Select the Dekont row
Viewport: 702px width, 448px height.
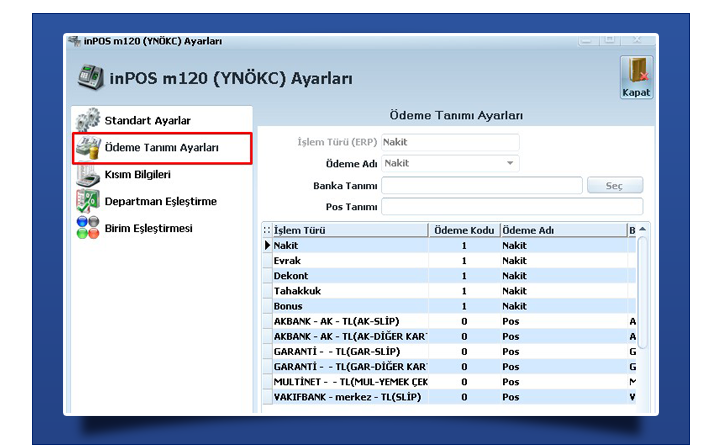(449, 276)
